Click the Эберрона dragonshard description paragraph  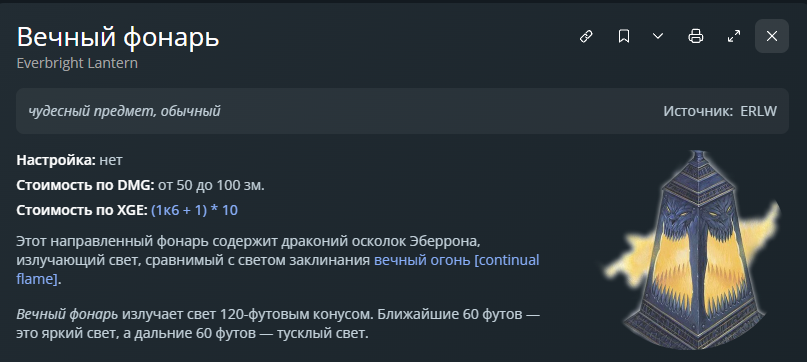pyautogui.click(x=278, y=260)
